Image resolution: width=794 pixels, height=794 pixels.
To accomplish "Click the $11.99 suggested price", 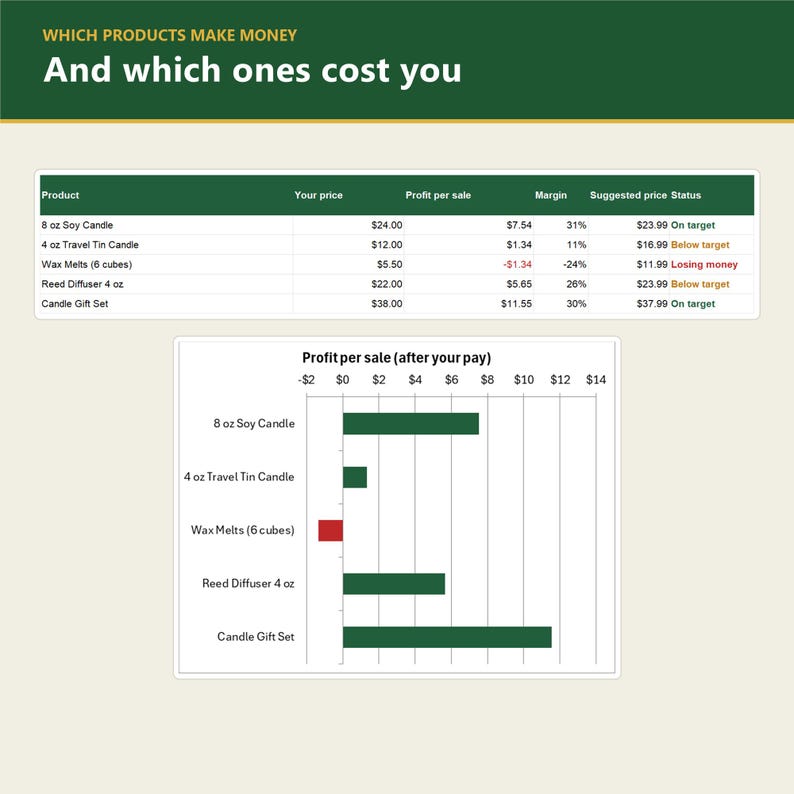I will point(652,264).
